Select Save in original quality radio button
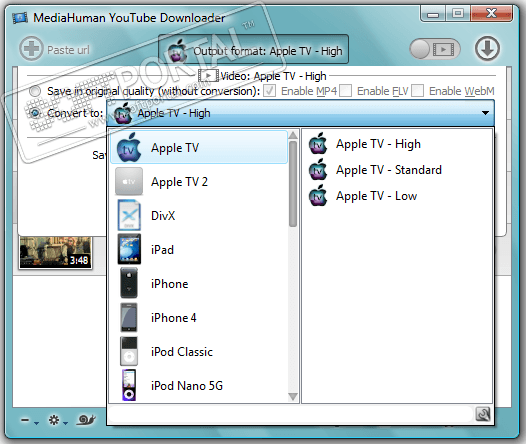 [35, 91]
